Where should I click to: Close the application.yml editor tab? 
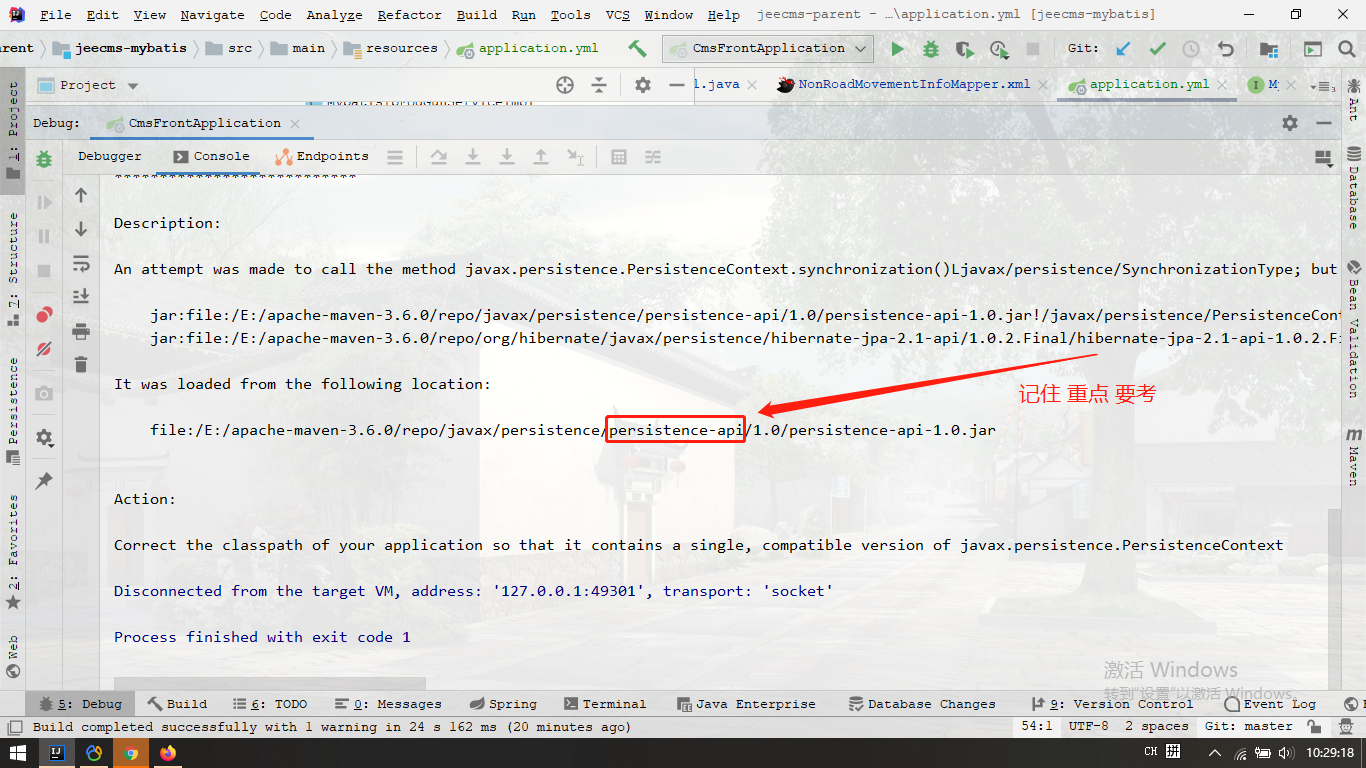tap(1224, 85)
